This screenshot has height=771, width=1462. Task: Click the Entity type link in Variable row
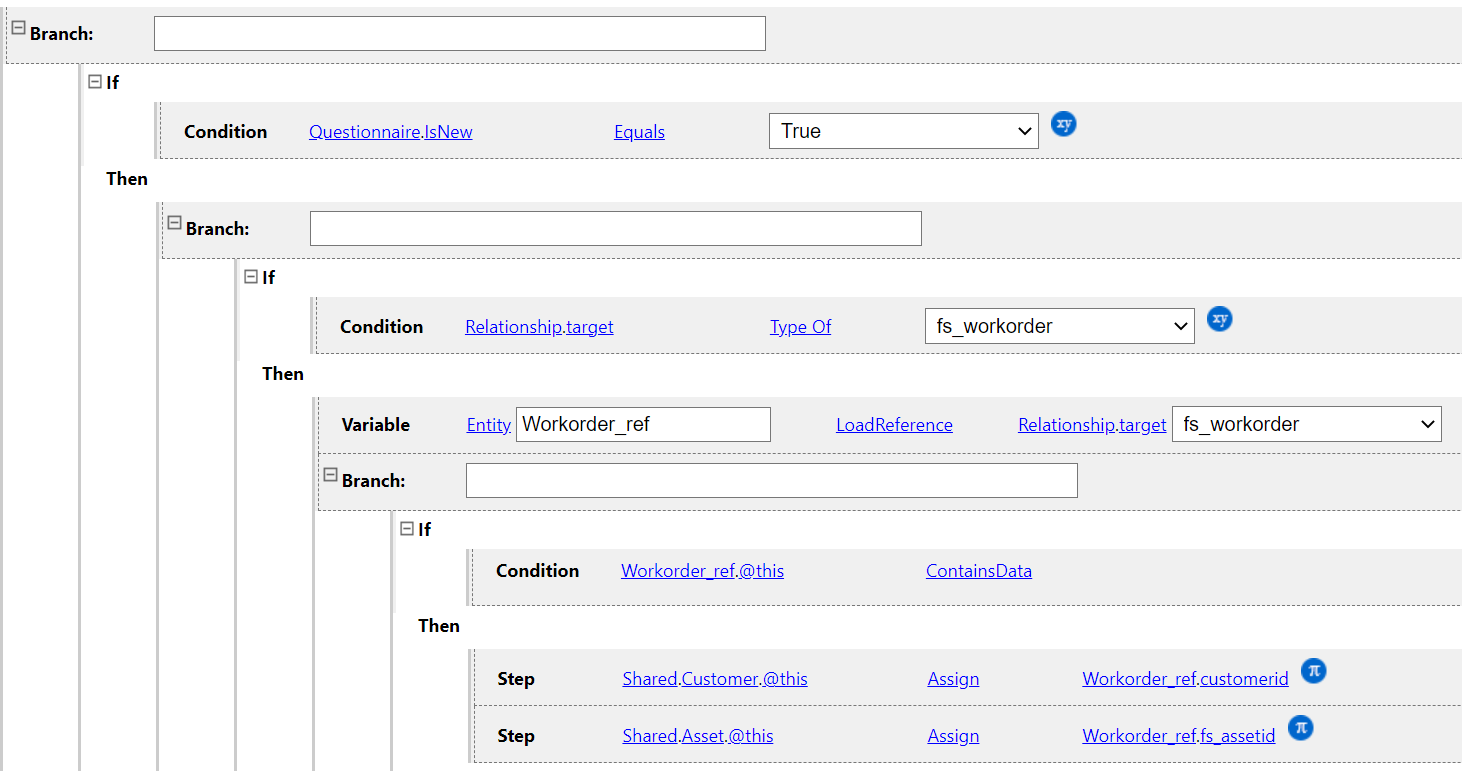point(488,425)
